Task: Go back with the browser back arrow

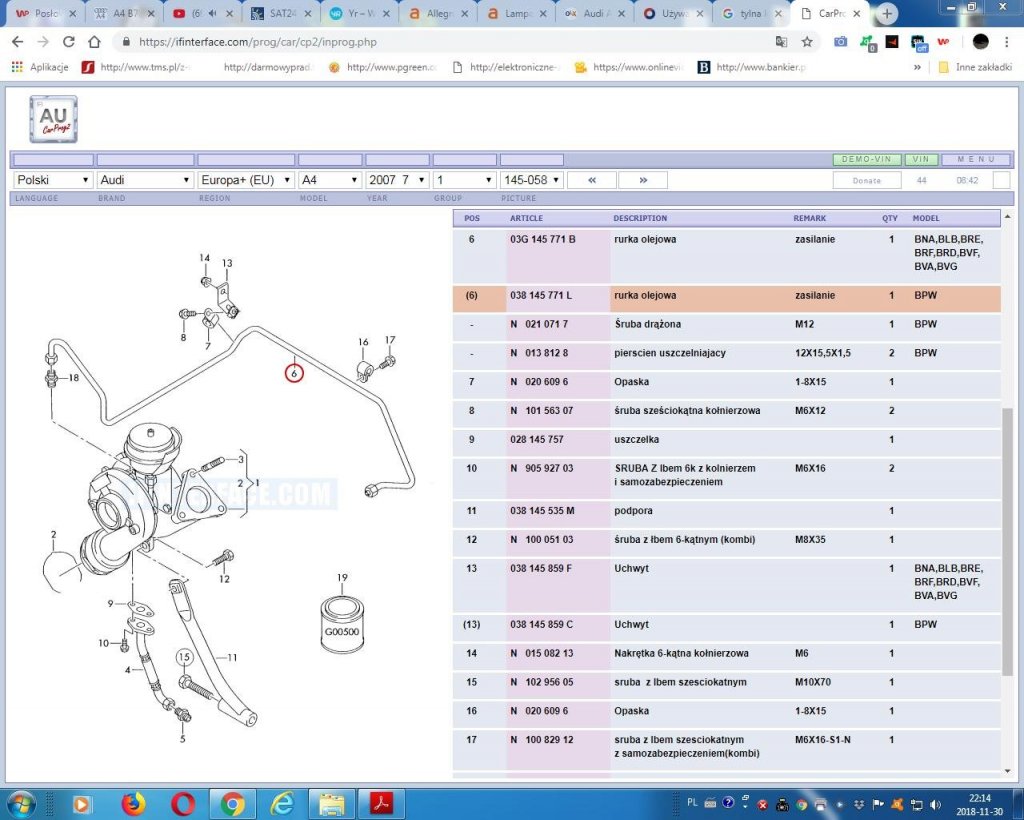Action: 17,42
